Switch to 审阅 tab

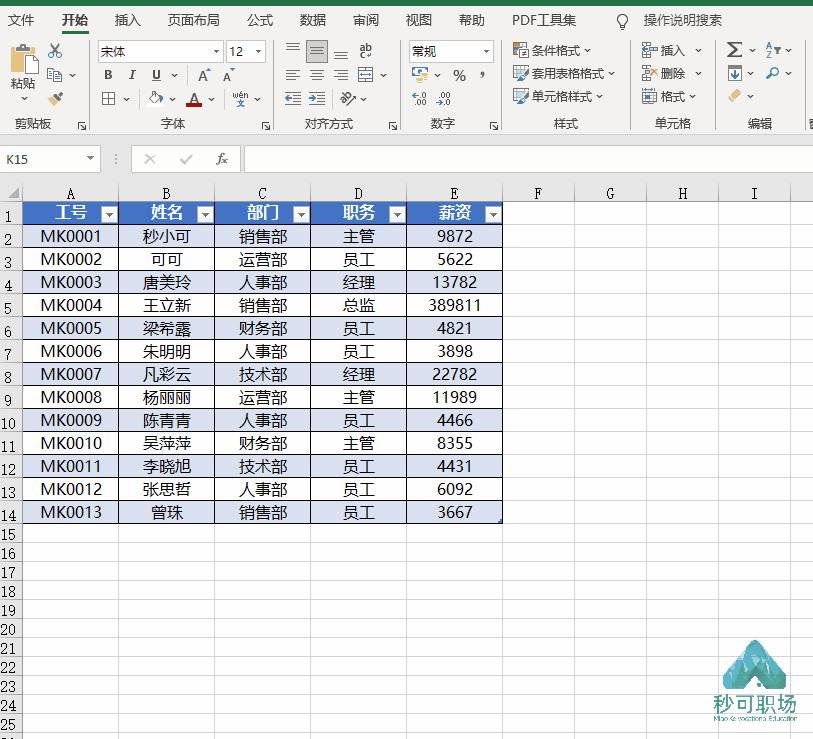[x=366, y=20]
